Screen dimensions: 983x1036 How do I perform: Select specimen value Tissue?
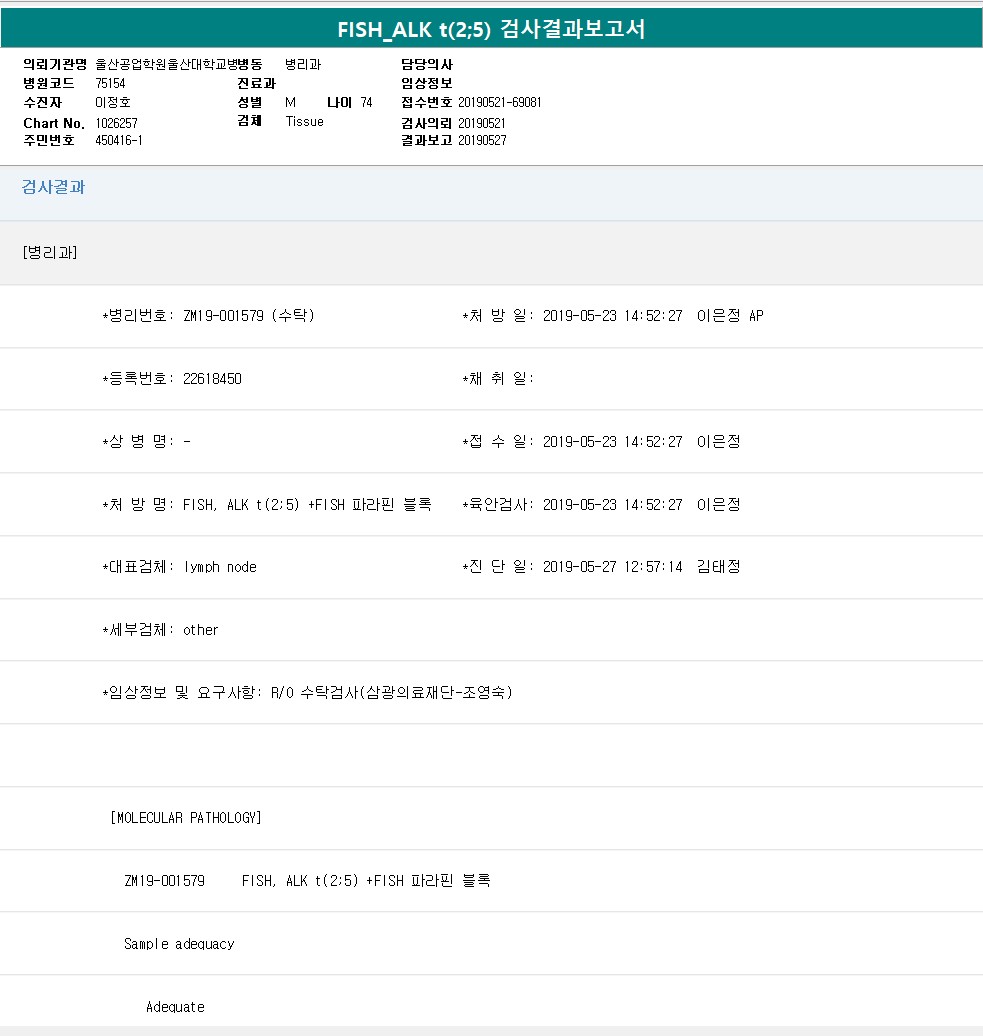(x=305, y=122)
